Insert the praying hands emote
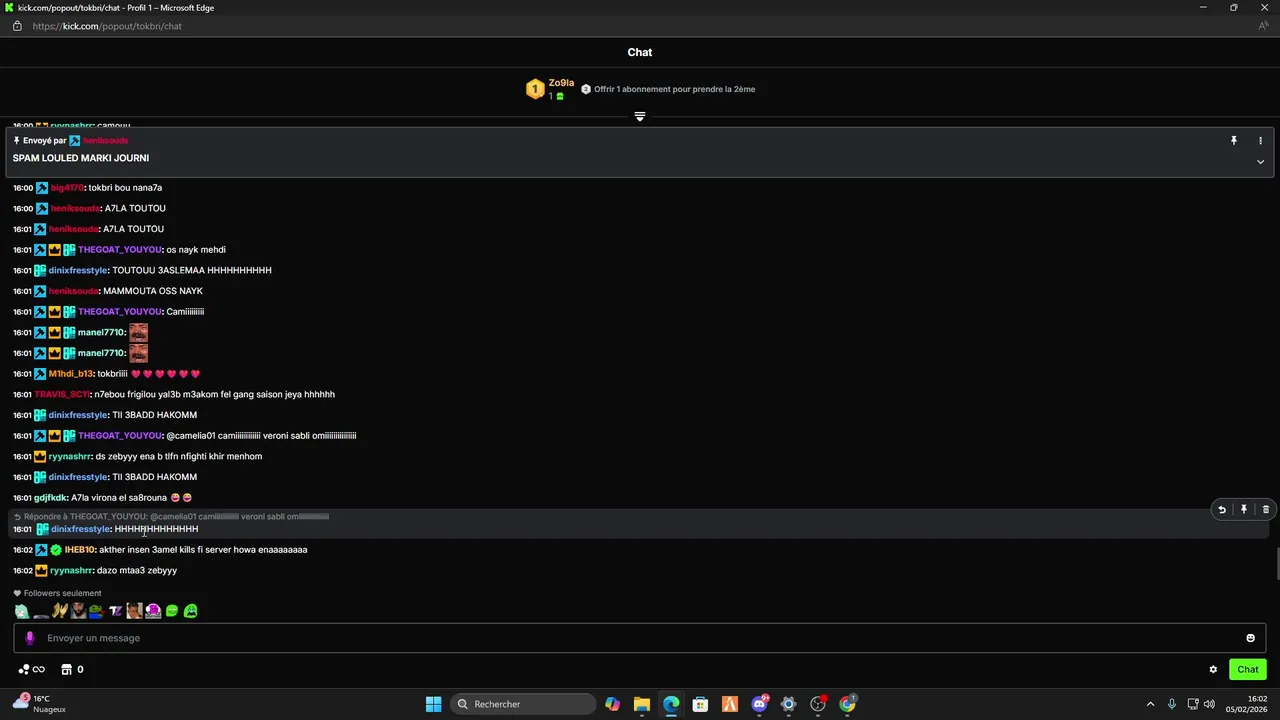Image resolution: width=1280 pixels, height=720 pixels. click(60, 611)
